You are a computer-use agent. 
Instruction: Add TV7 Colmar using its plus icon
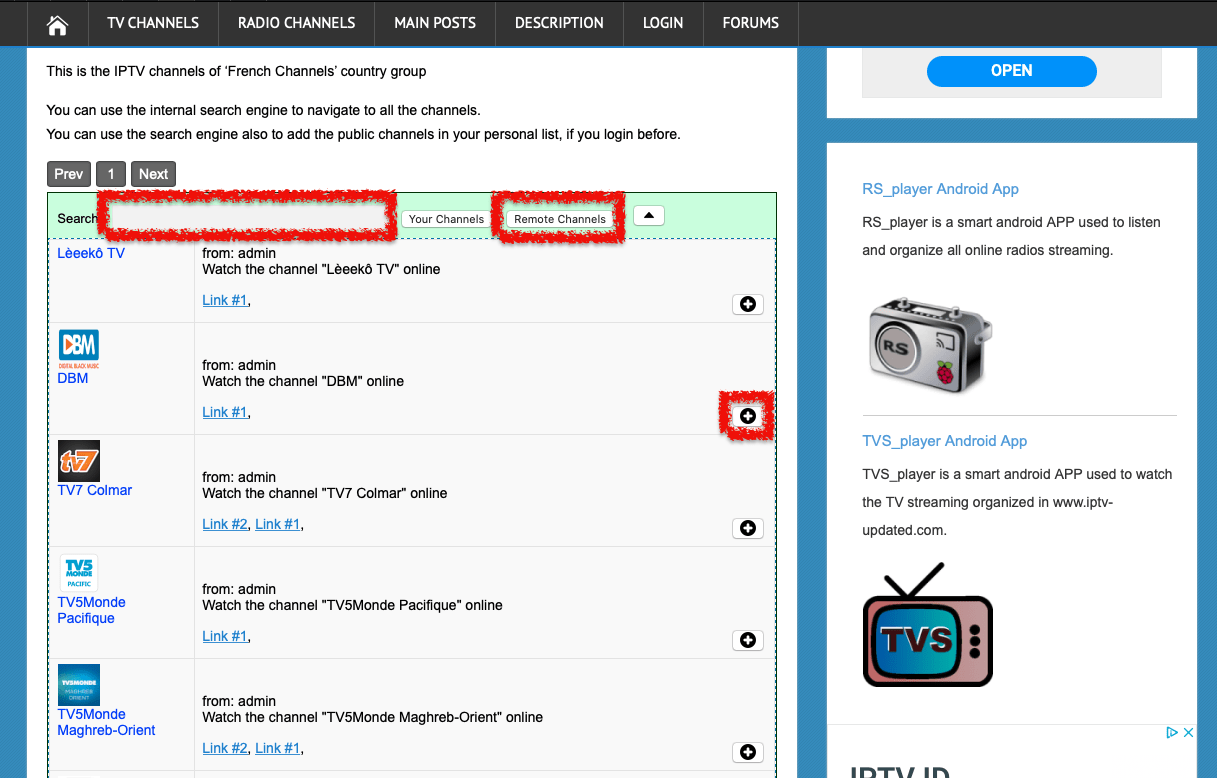coord(747,528)
